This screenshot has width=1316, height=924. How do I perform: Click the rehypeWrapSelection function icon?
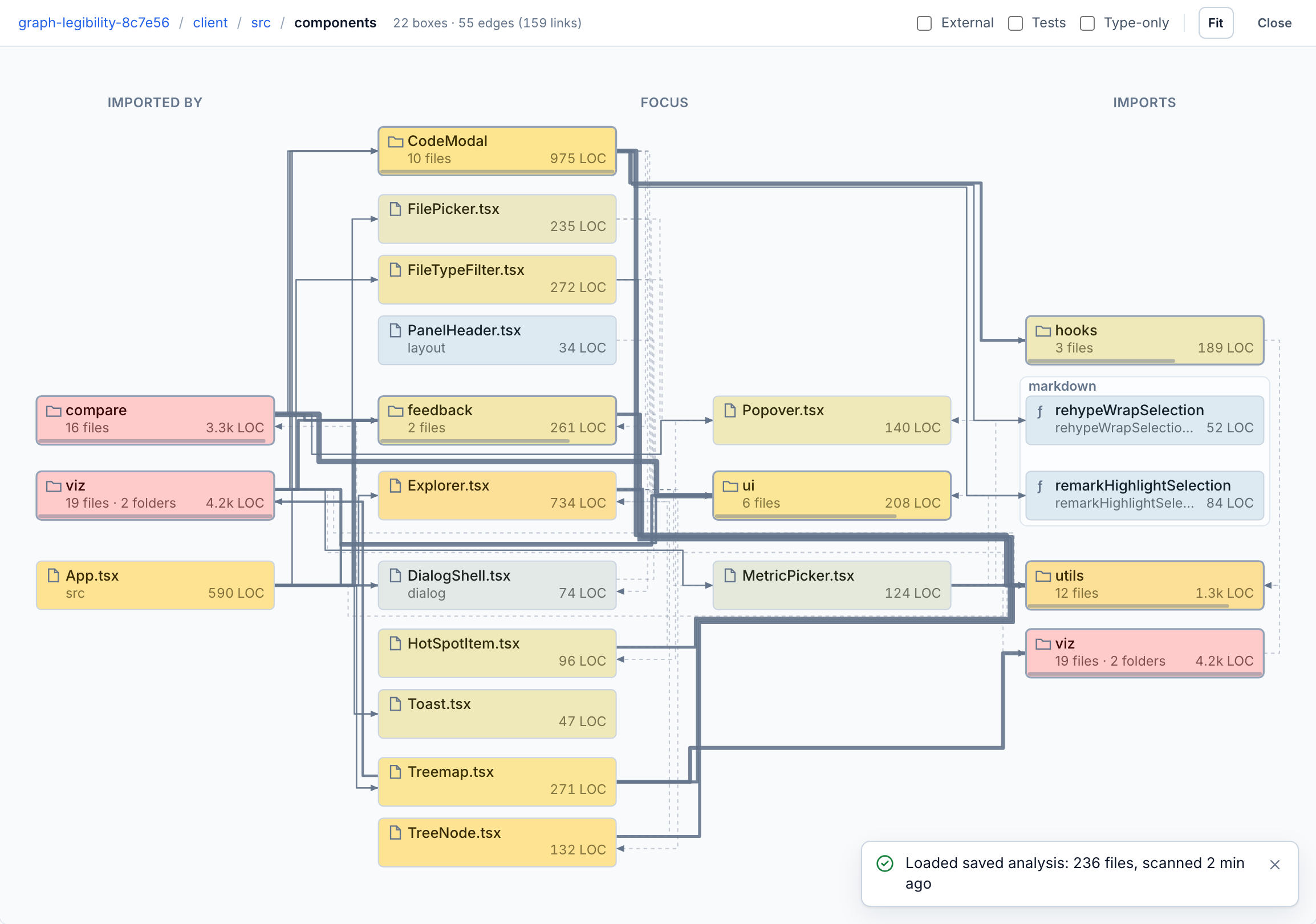click(1039, 412)
